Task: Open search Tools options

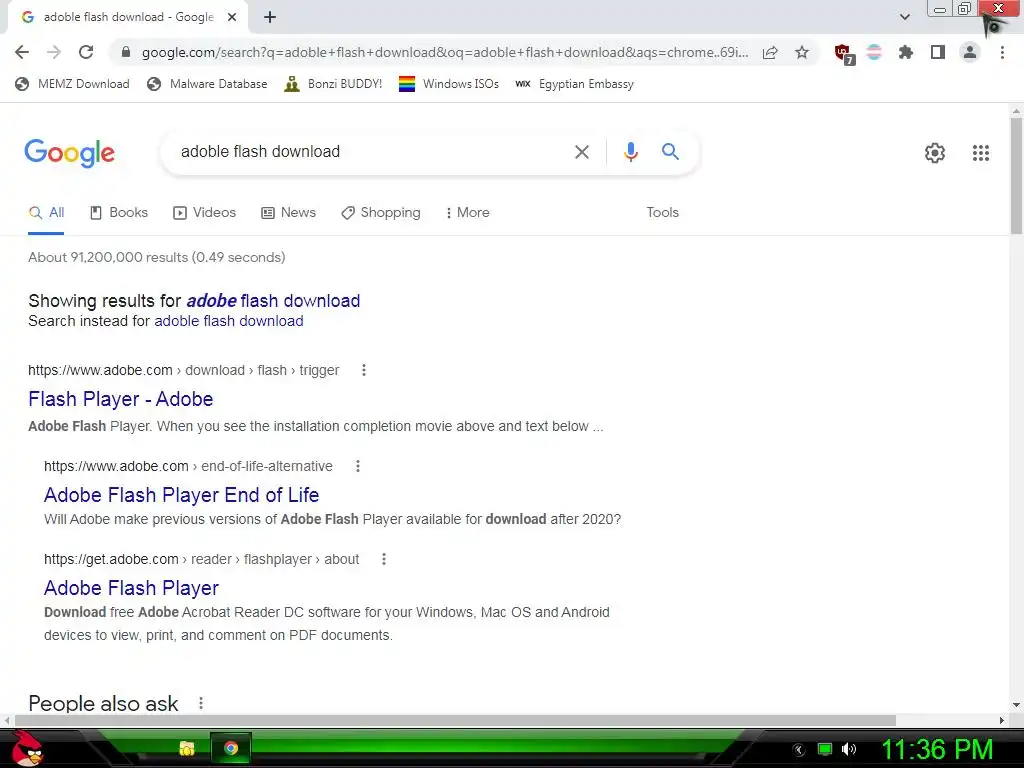Action: pos(662,213)
